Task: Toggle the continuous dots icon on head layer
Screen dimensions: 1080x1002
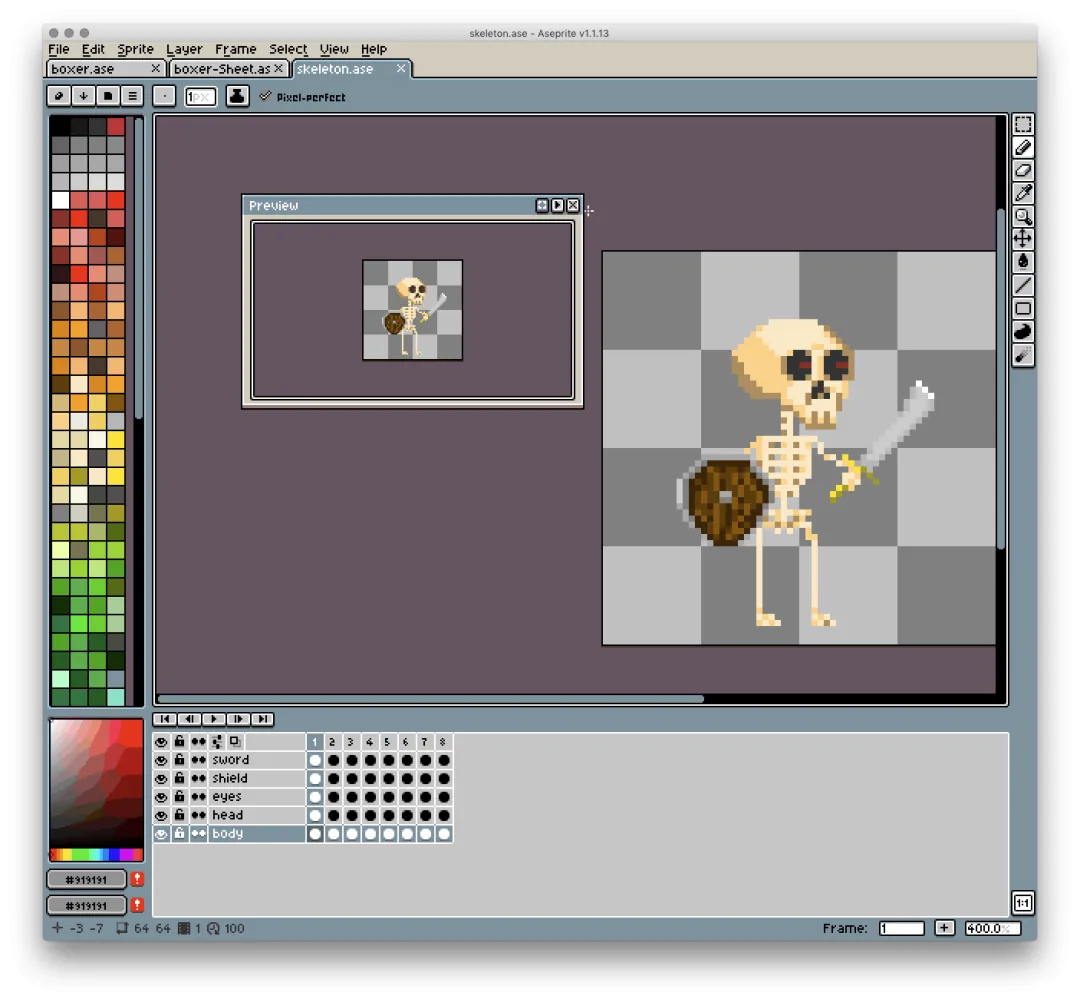Action: pyautogui.click(x=198, y=815)
